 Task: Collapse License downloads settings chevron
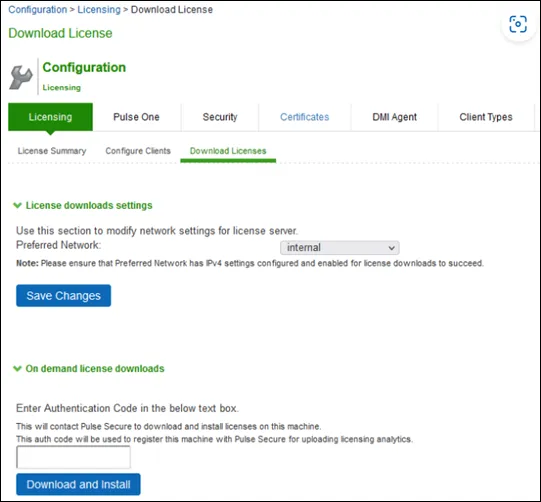click(x=17, y=205)
